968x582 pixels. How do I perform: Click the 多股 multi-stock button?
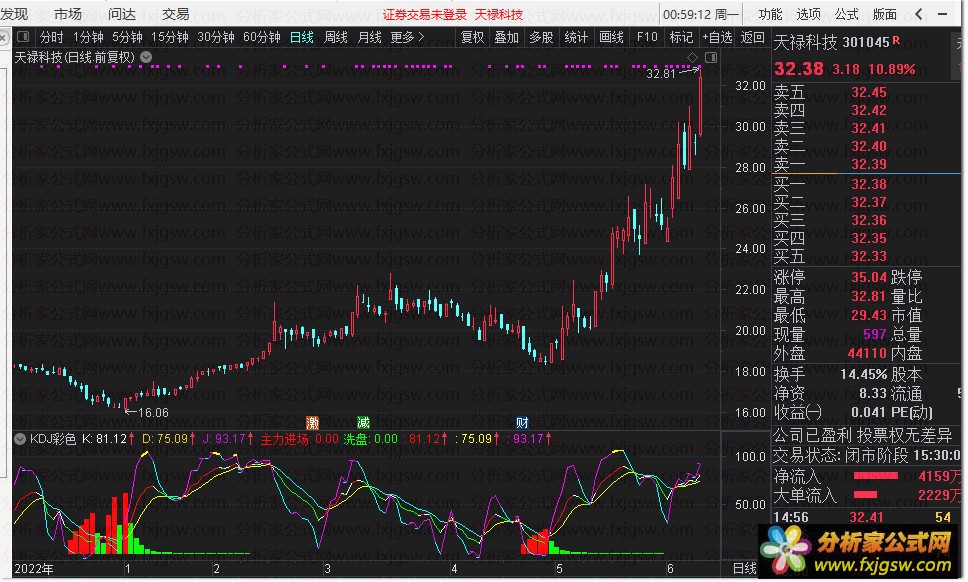click(541, 37)
